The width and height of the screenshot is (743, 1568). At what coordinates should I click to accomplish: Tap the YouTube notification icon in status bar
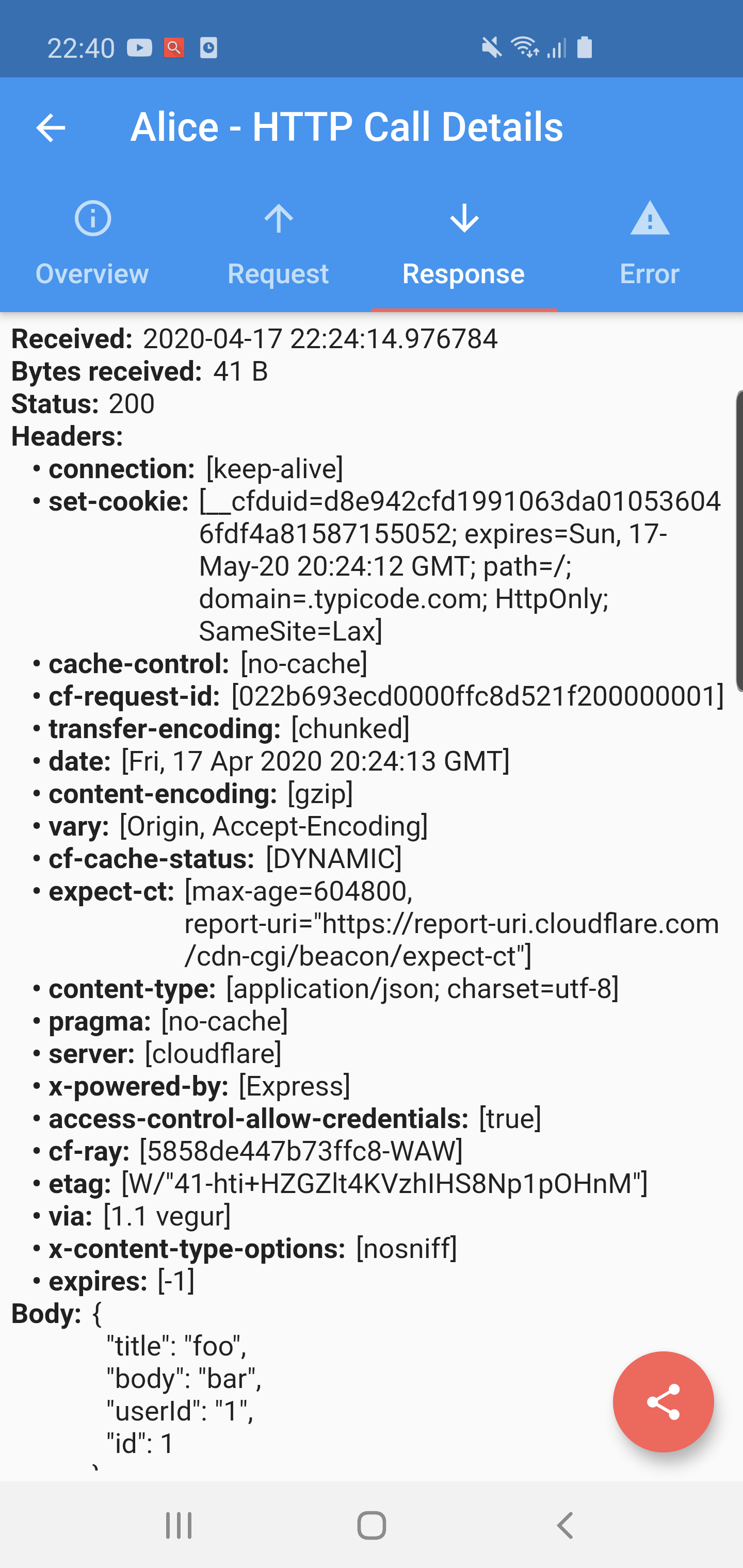coord(139,47)
